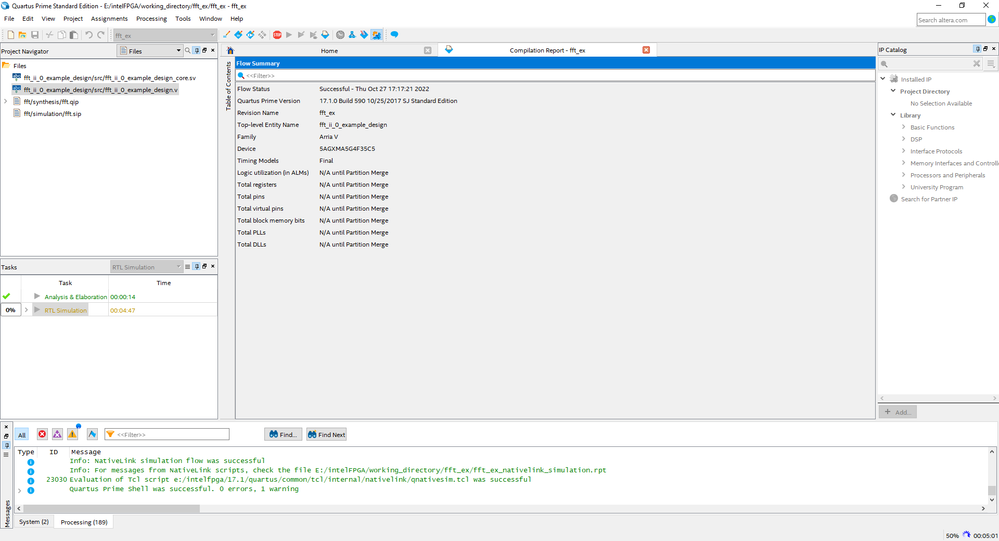This screenshot has height=541, width=999.
Task: Click the Start Compilation play icon
Action: [289, 35]
